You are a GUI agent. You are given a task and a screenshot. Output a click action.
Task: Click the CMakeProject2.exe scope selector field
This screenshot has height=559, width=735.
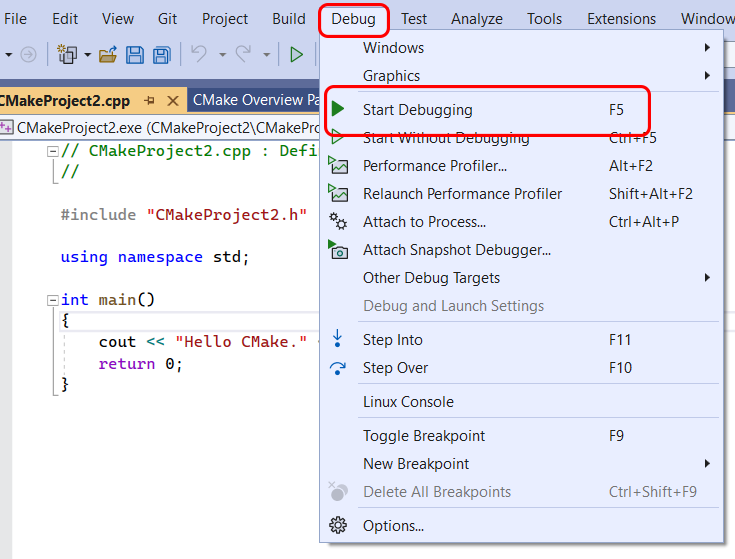(x=160, y=128)
